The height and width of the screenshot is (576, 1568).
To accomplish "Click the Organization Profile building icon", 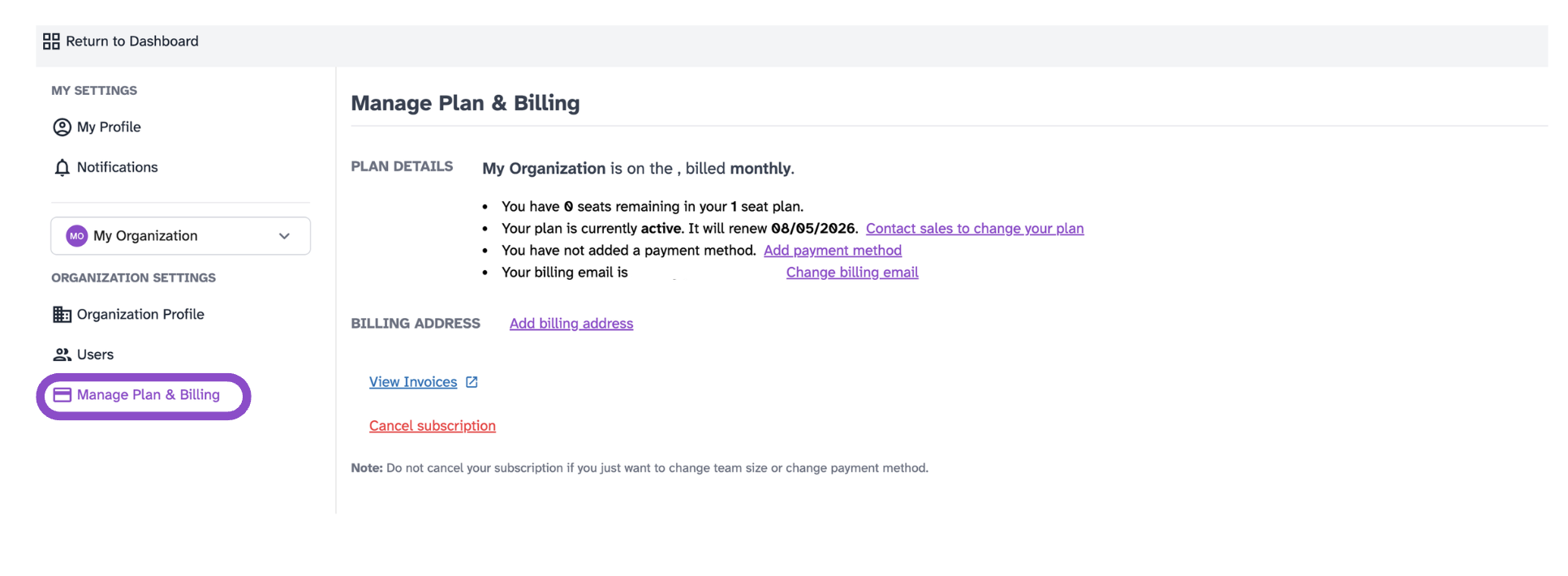I will click(x=62, y=315).
